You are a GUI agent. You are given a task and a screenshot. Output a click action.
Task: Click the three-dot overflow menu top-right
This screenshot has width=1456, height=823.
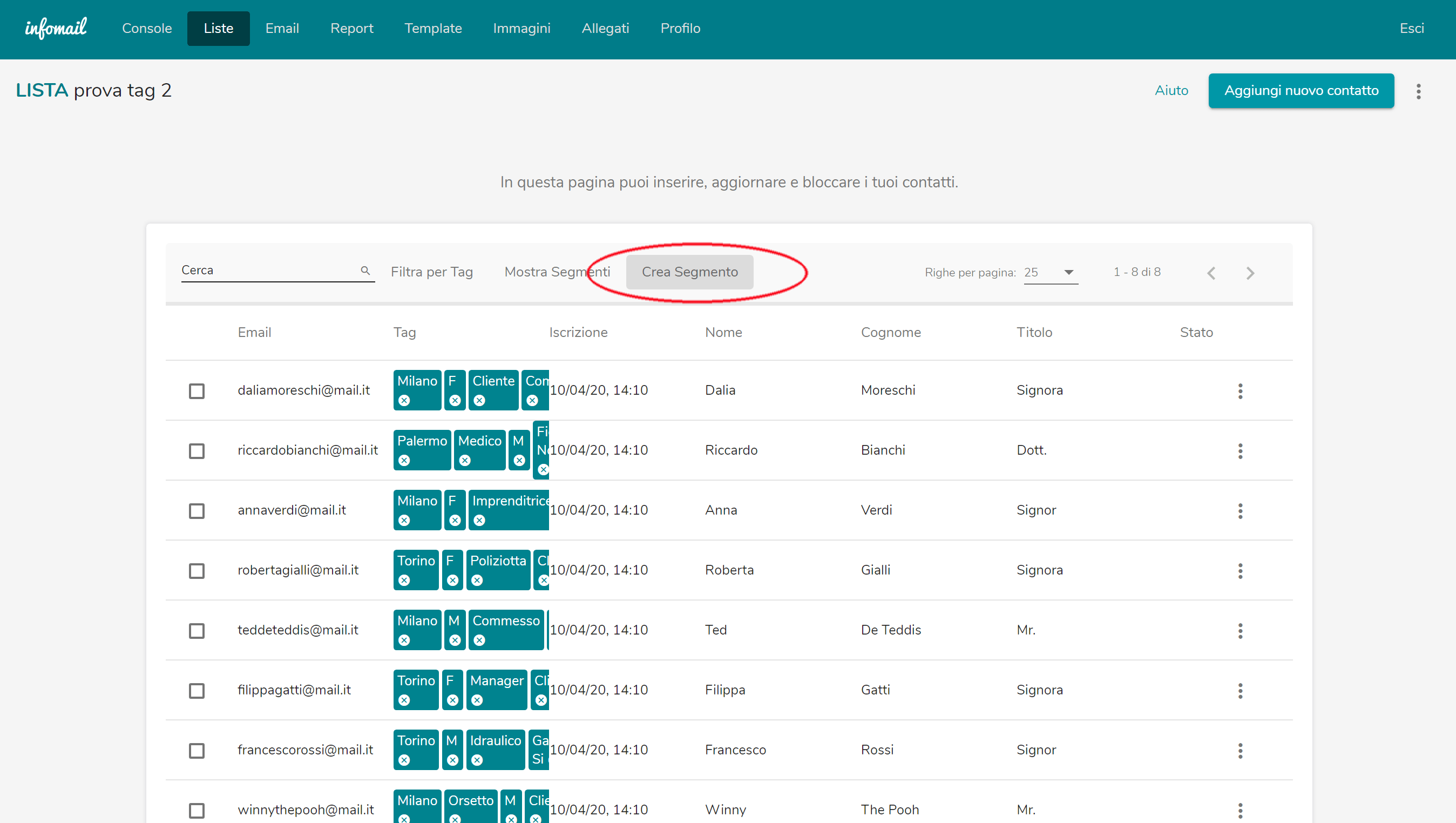(1419, 91)
